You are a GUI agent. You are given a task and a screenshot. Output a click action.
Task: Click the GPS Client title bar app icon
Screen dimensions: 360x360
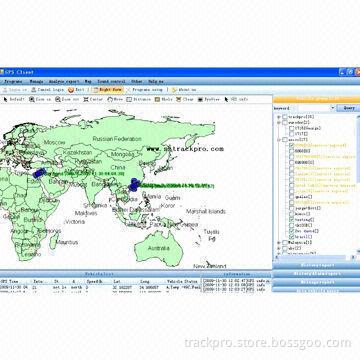[x=1, y=72]
